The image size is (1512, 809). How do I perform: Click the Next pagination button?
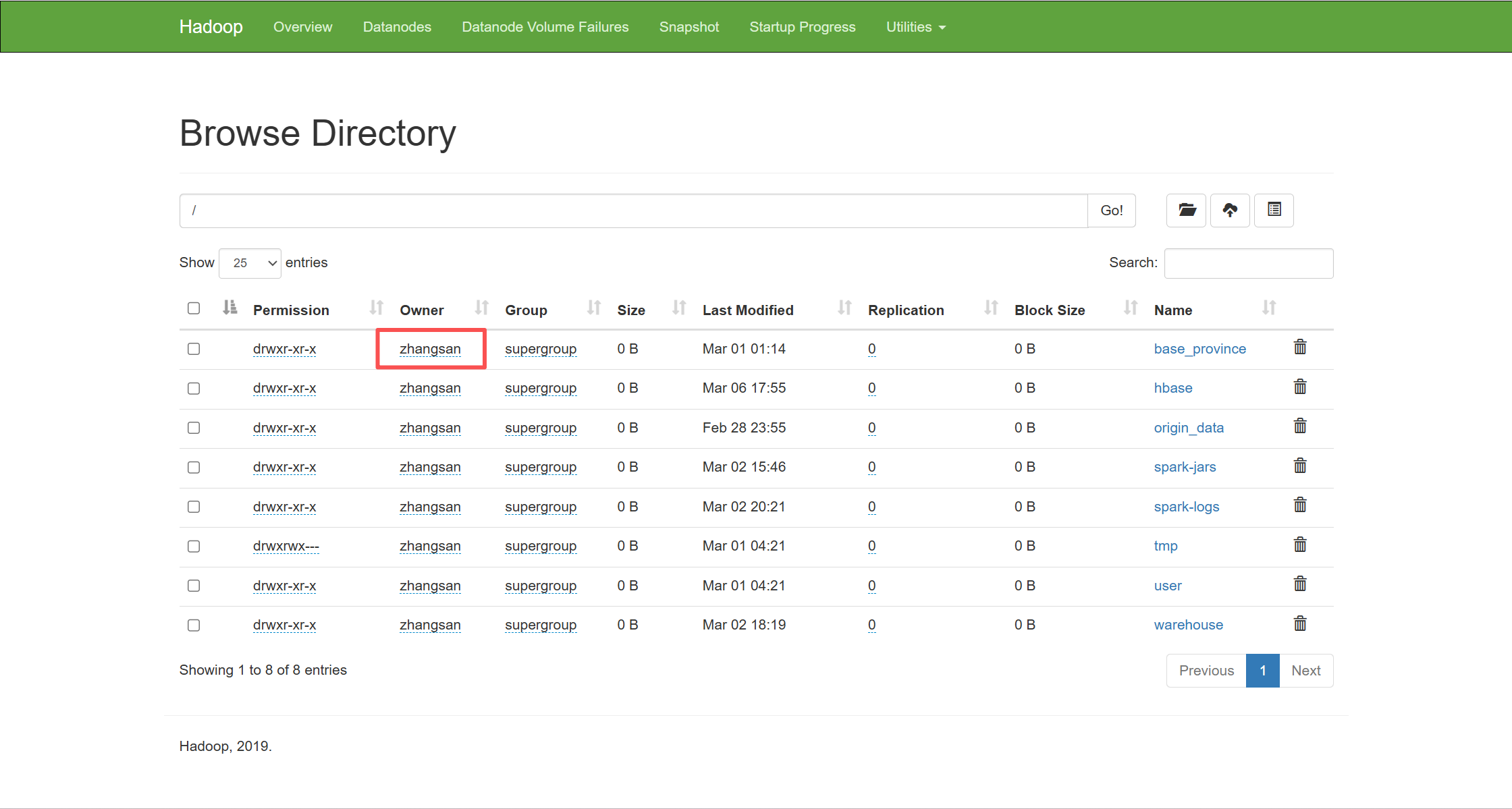point(1306,671)
